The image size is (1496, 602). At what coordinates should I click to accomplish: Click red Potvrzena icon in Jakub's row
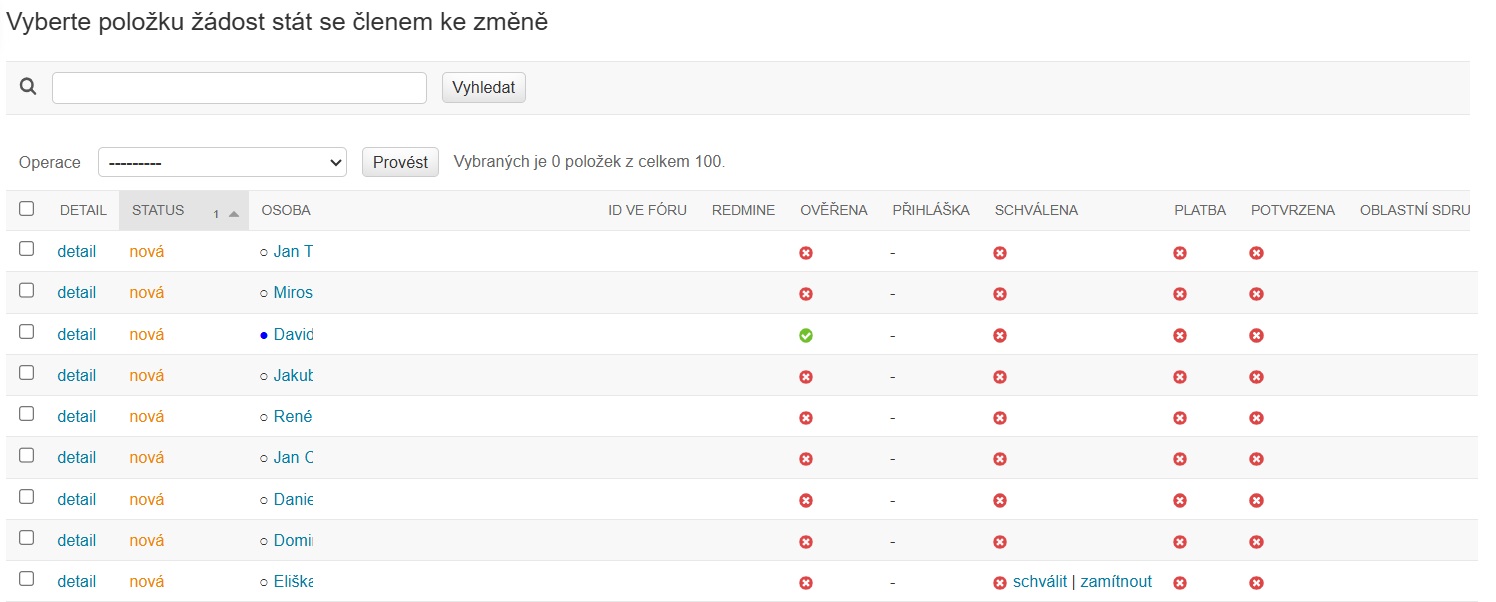point(1256,377)
